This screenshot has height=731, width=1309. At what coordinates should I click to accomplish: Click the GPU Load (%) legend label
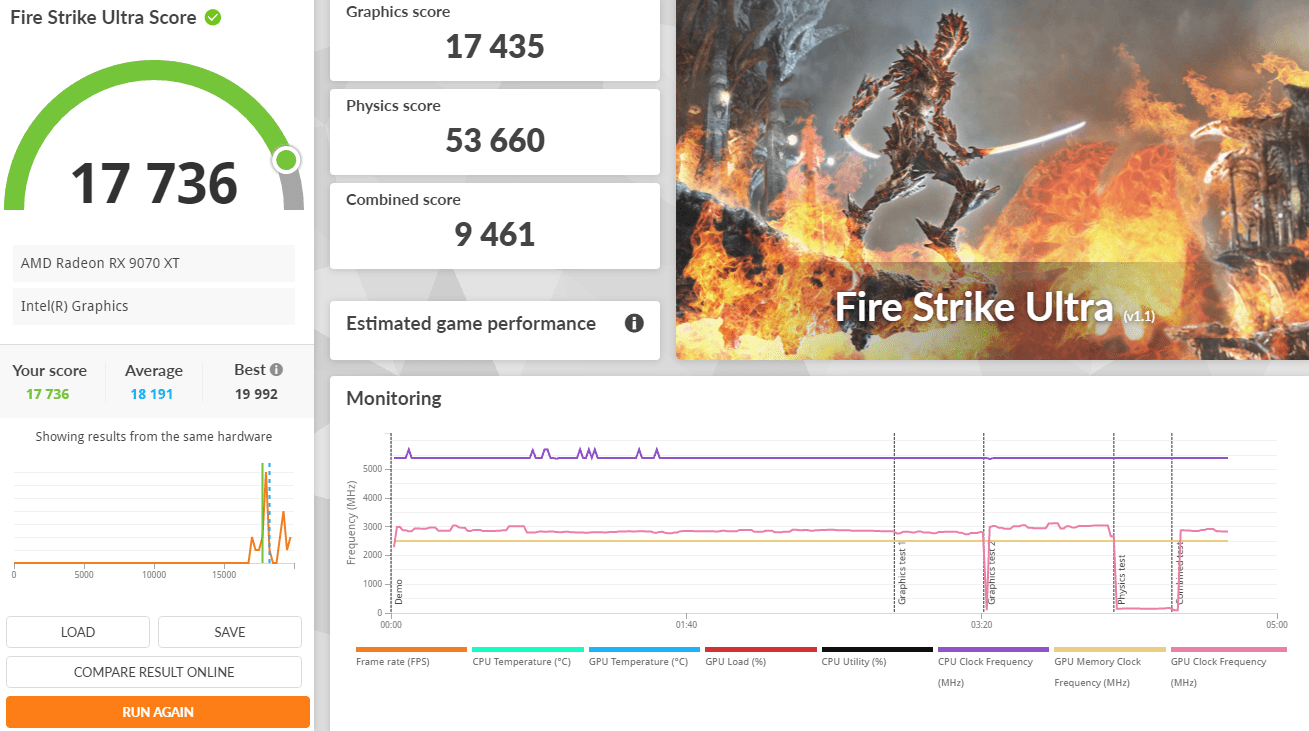pyautogui.click(x=735, y=662)
